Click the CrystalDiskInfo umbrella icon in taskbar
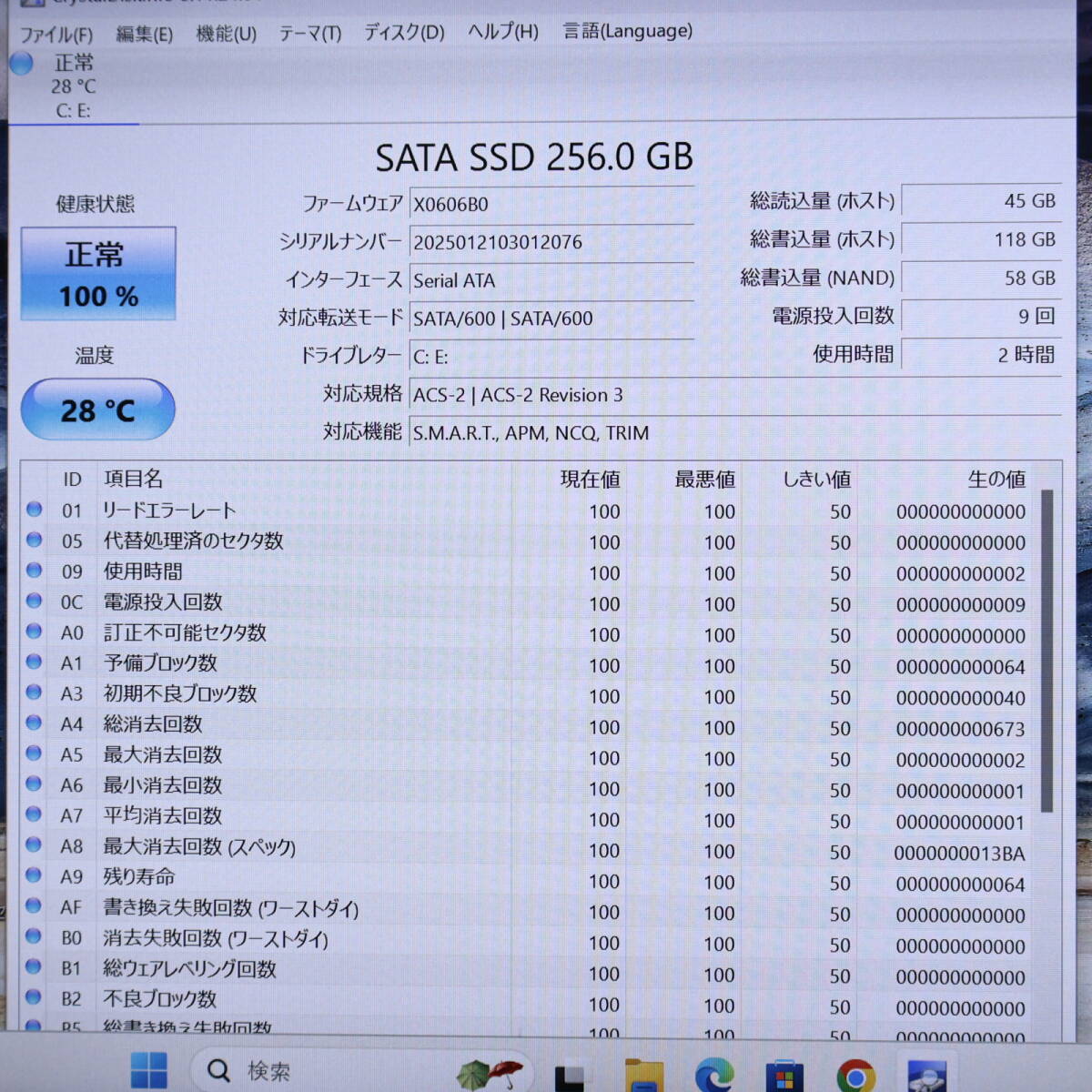The image size is (1092, 1092). click(x=487, y=1074)
